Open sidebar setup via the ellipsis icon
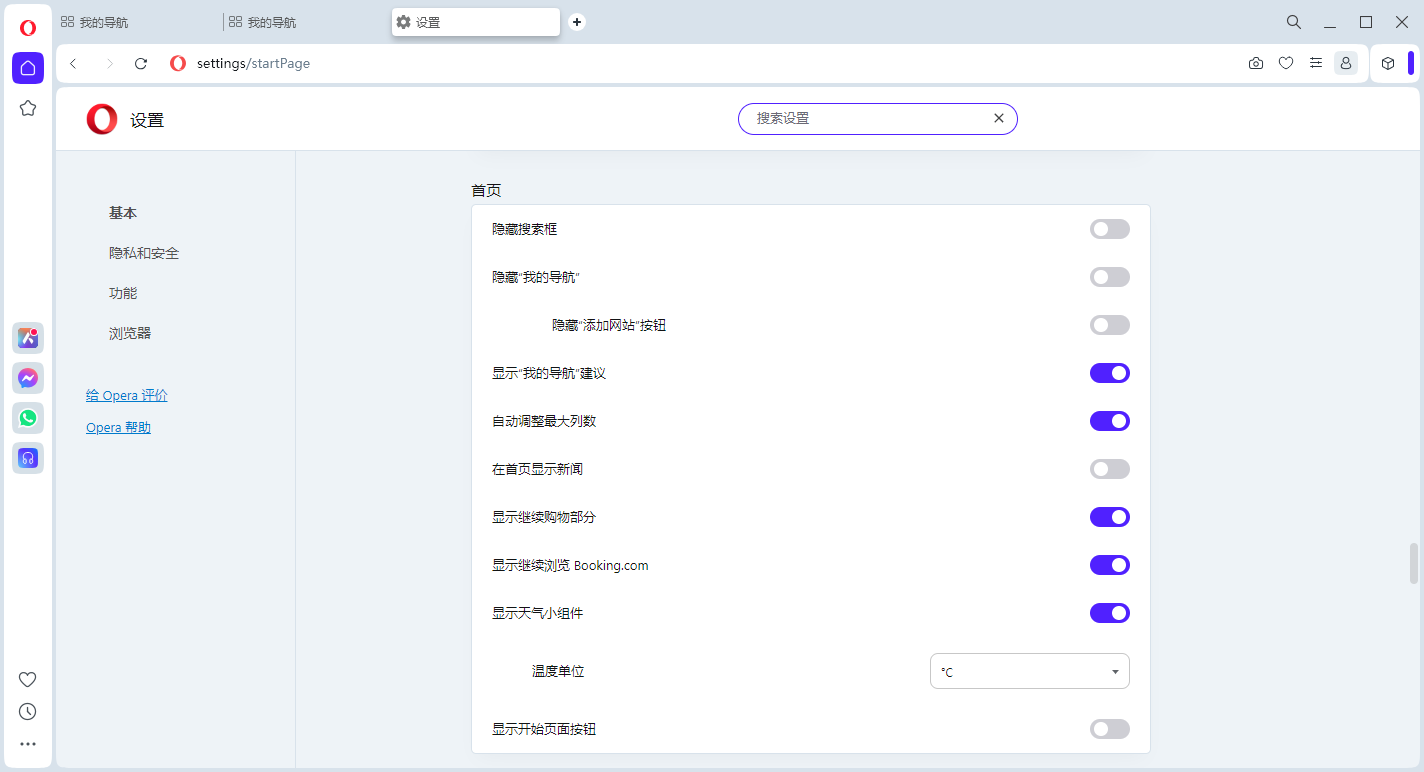The width and height of the screenshot is (1424, 772). click(x=27, y=743)
